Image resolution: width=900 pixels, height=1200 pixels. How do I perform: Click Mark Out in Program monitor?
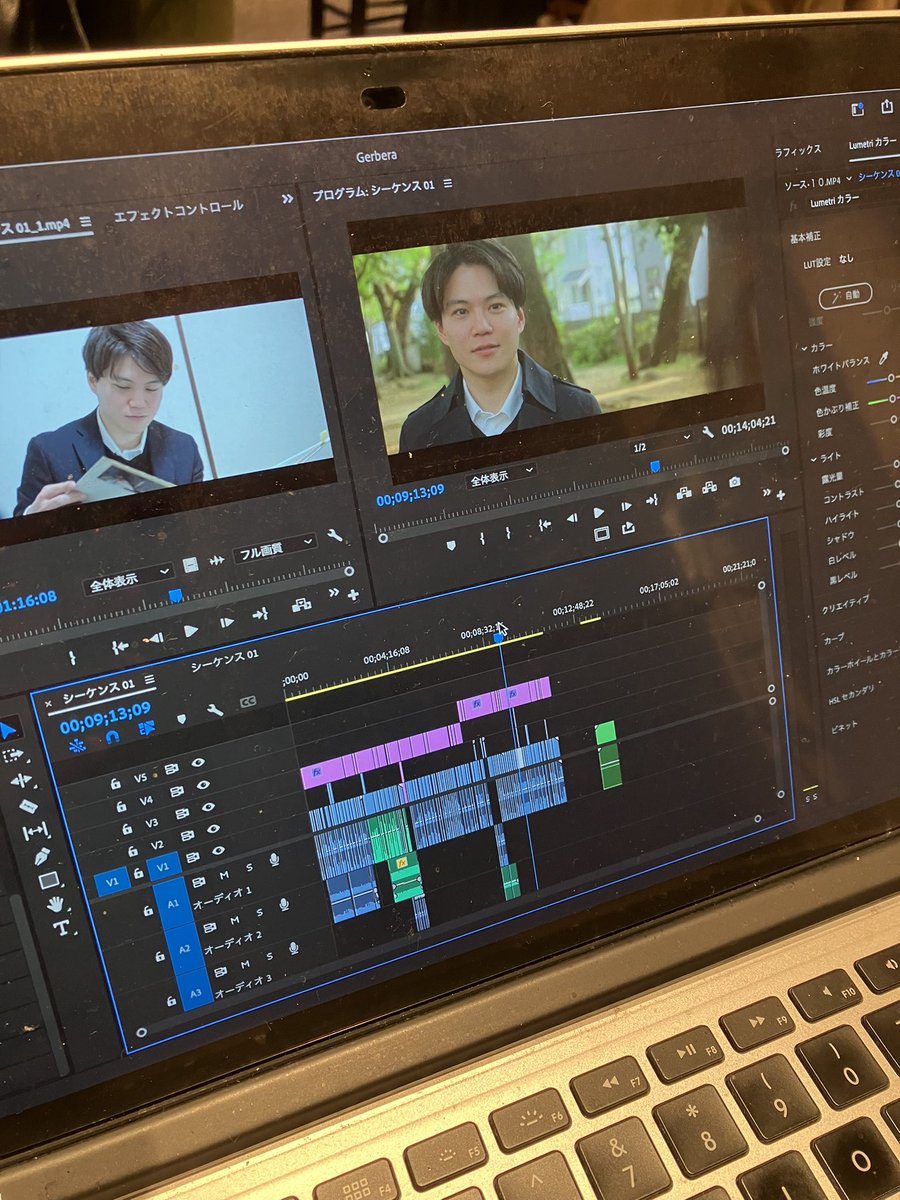coord(508,533)
